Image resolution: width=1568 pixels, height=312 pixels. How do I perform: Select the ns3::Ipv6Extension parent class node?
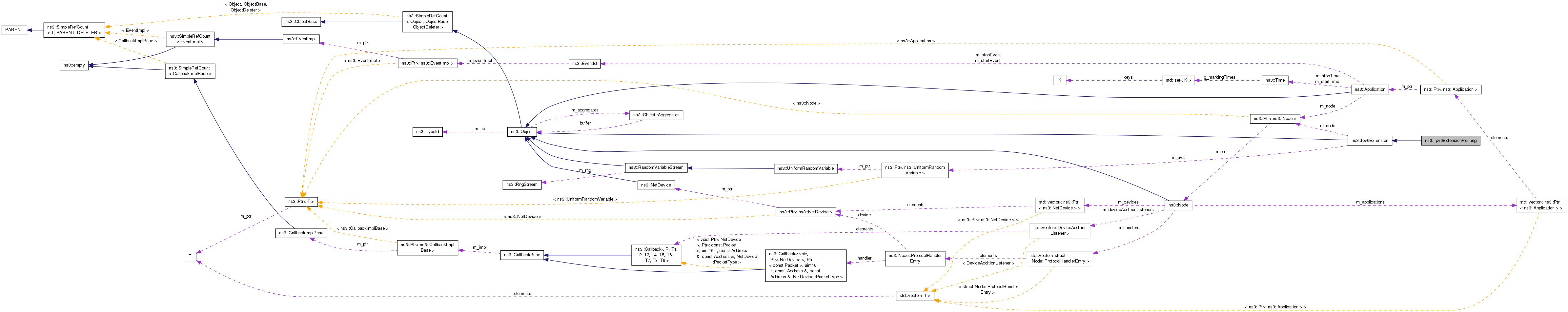coord(1370,141)
